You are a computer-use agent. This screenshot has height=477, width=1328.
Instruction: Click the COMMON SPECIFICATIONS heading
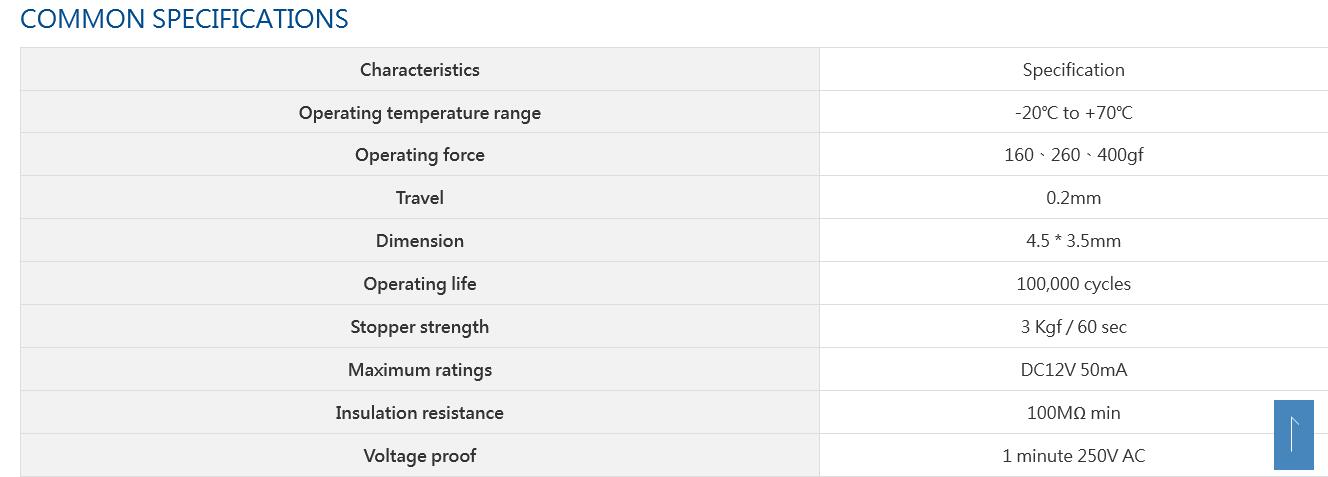click(184, 19)
